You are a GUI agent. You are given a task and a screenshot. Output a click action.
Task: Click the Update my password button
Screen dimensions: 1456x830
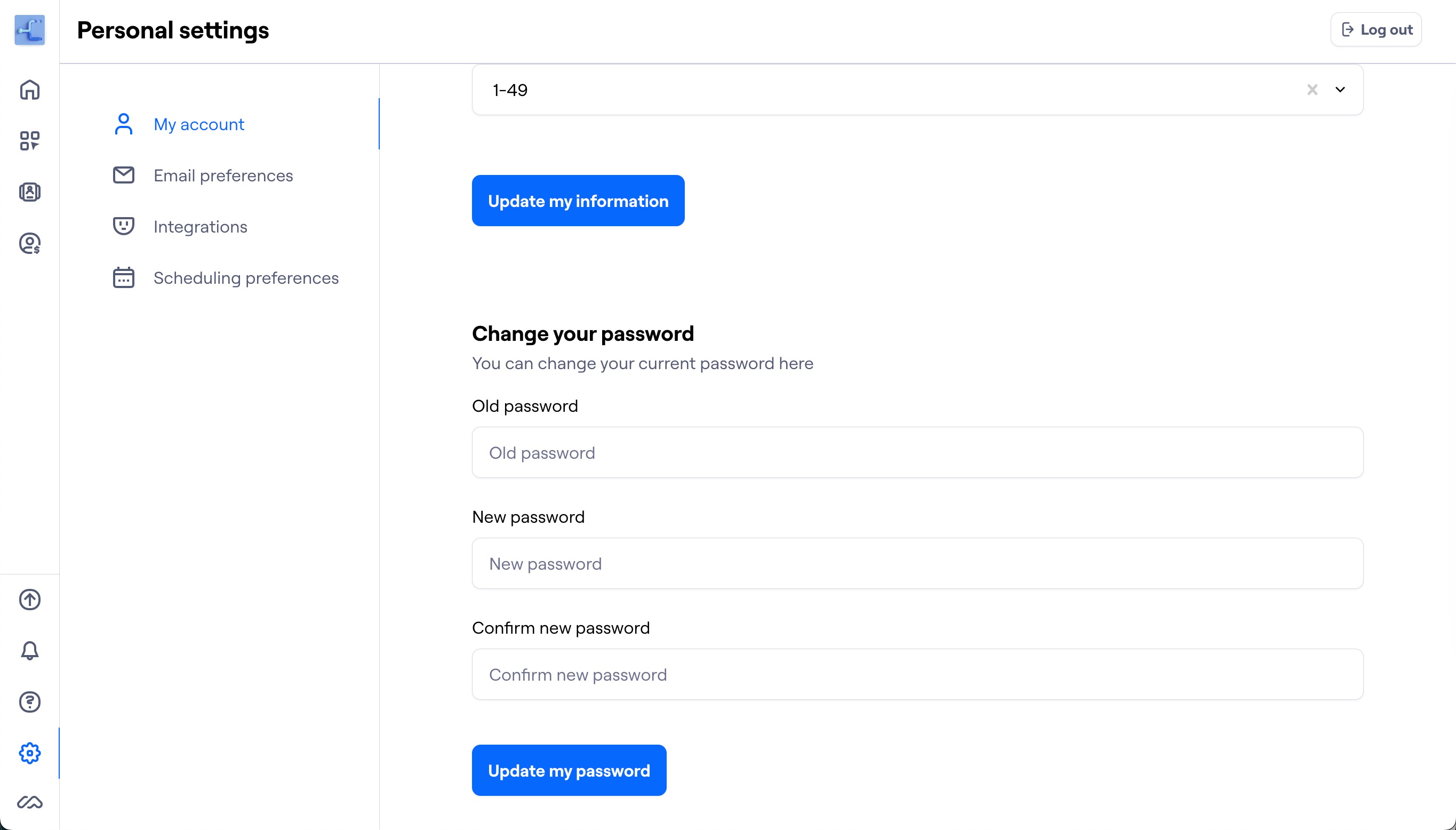[568, 770]
